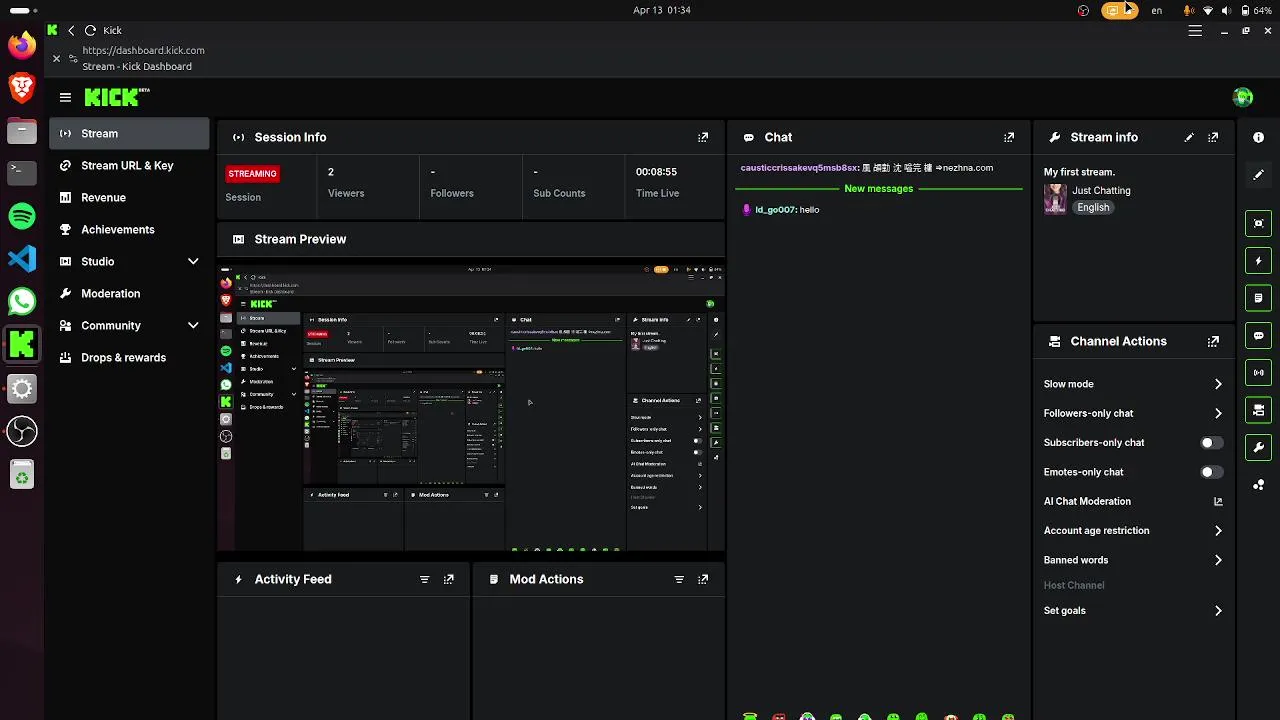This screenshot has width=1280, height=720.
Task: Go to the Revenue page
Action: coord(129,197)
